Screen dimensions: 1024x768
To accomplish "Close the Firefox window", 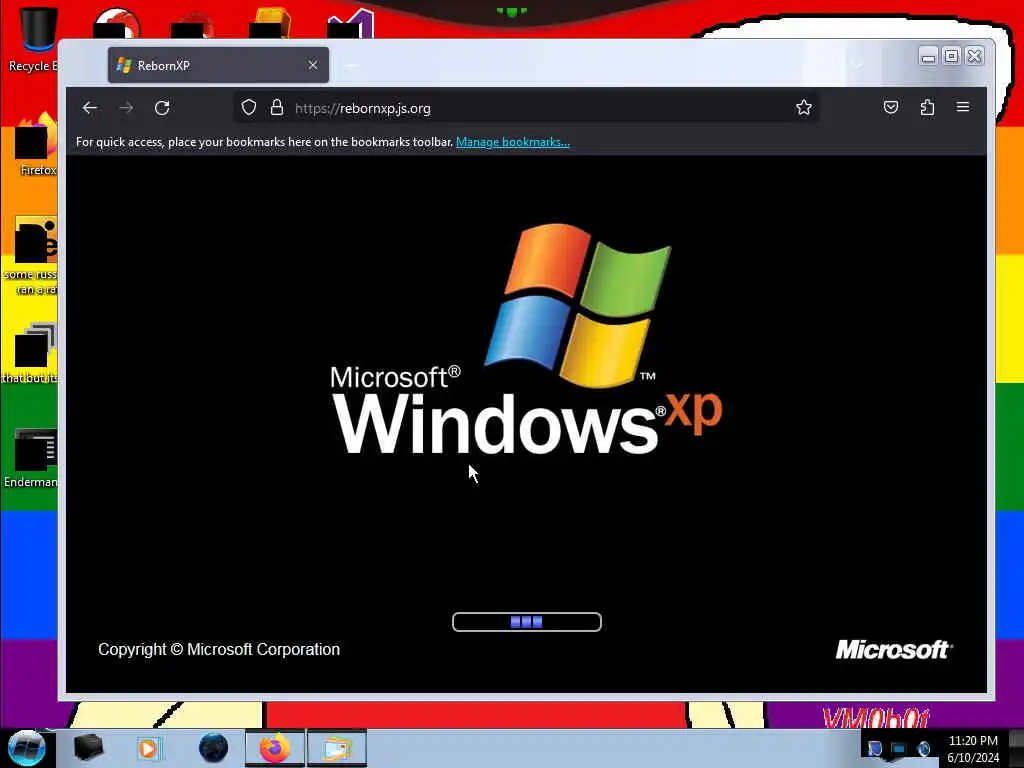I will [x=974, y=57].
